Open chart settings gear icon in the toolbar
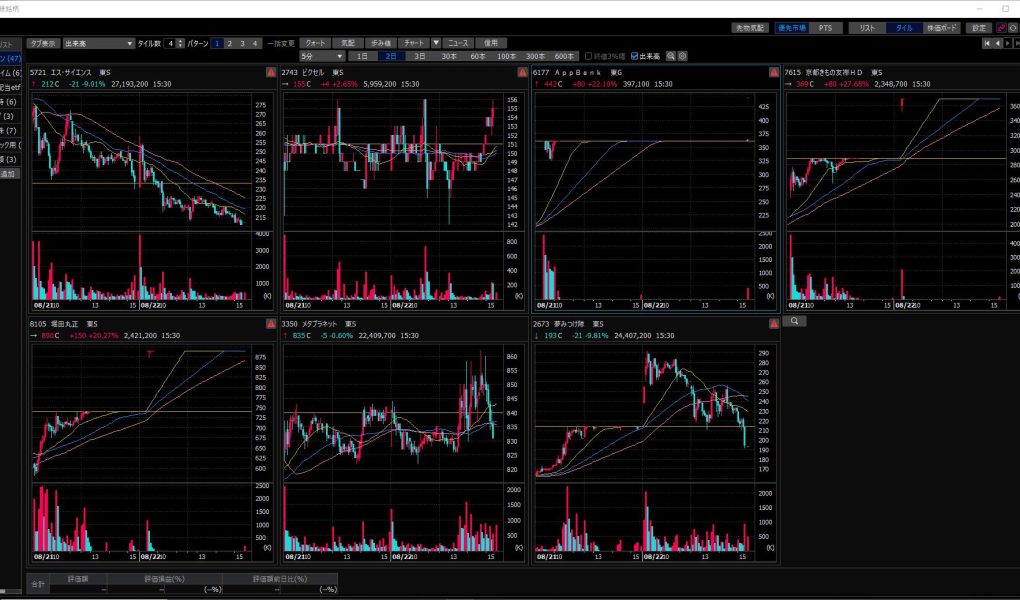Screen dimensions: 1020x600 [x=683, y=56]
